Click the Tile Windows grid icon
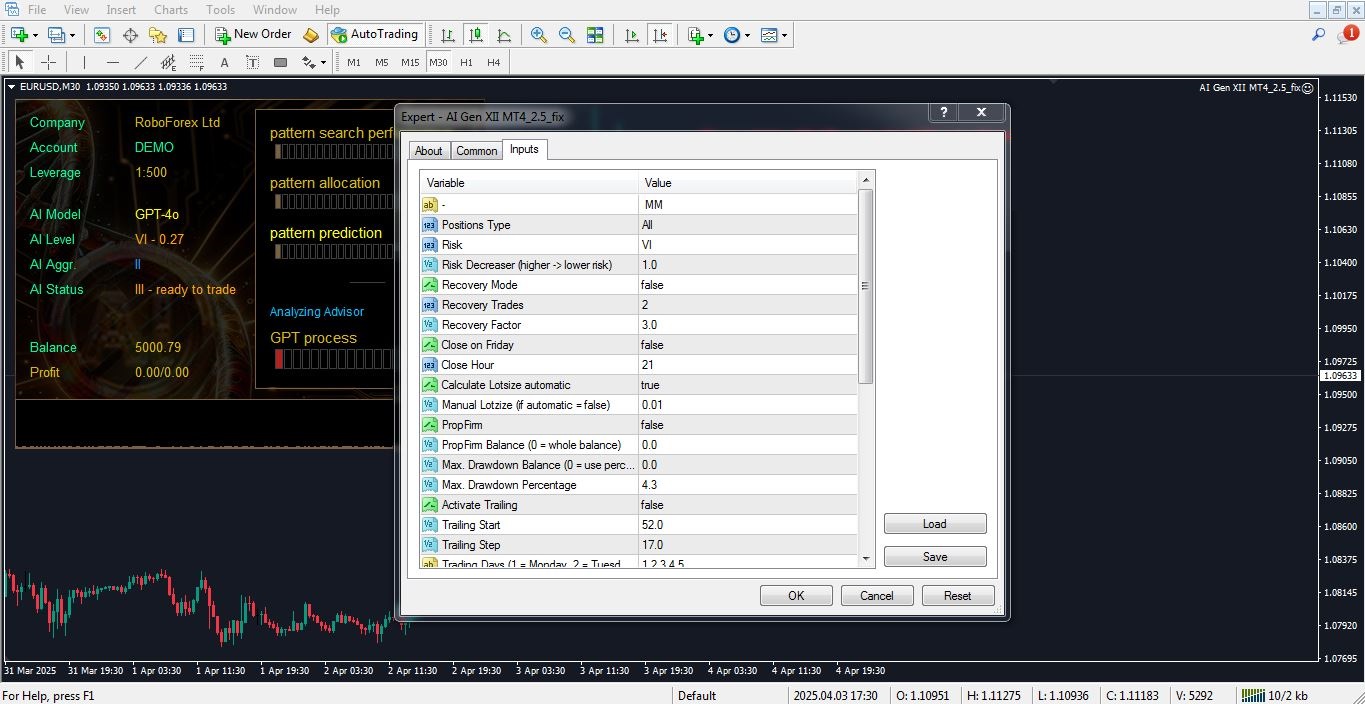 595,35
